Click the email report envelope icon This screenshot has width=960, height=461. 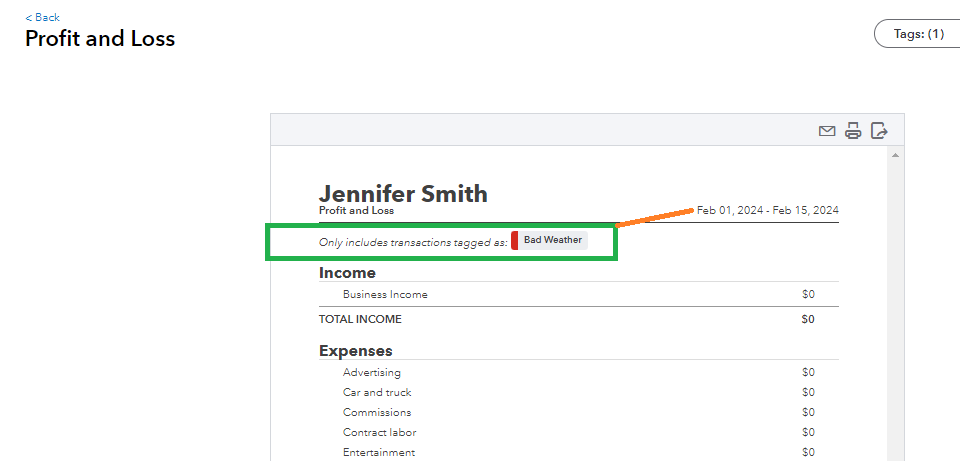827,131
